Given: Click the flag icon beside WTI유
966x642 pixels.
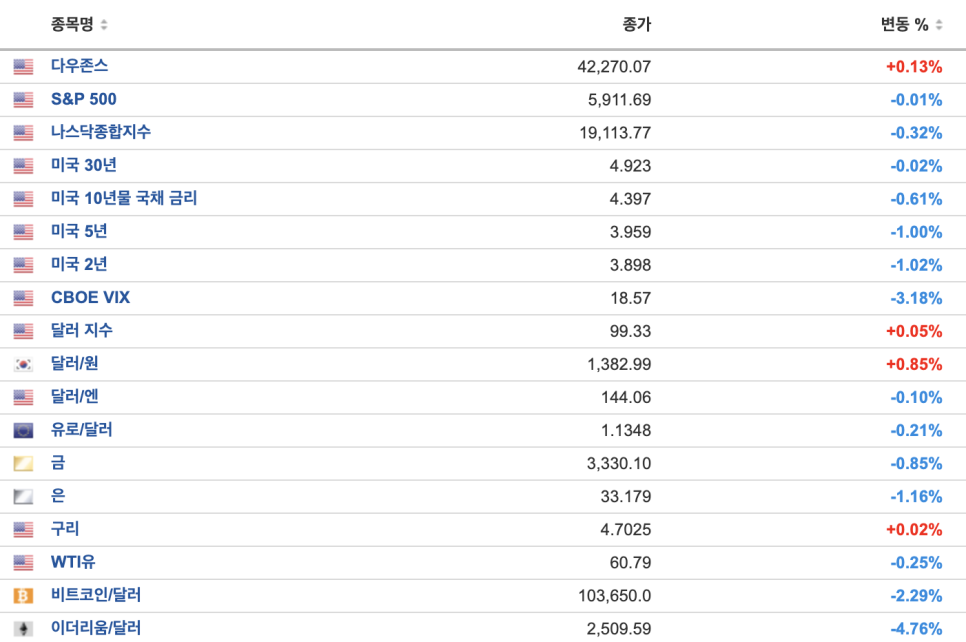Looking at the screenshot, I should click(x=23, y=563).
